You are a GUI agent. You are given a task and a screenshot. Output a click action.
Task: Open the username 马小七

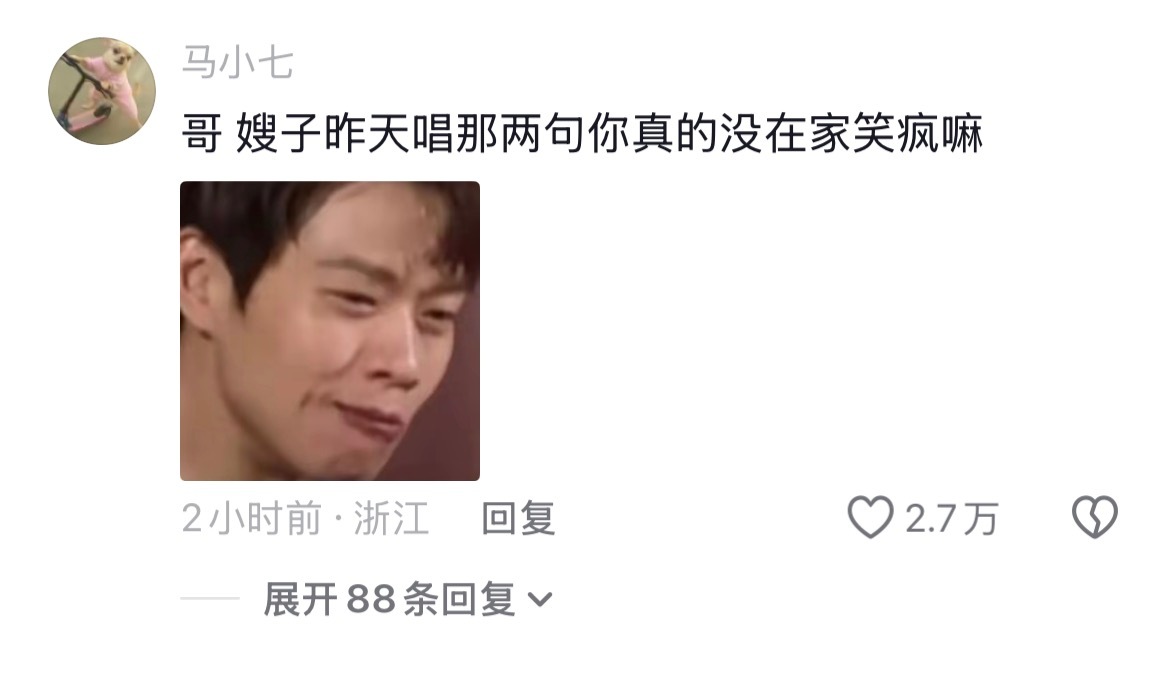click(238, 63)
